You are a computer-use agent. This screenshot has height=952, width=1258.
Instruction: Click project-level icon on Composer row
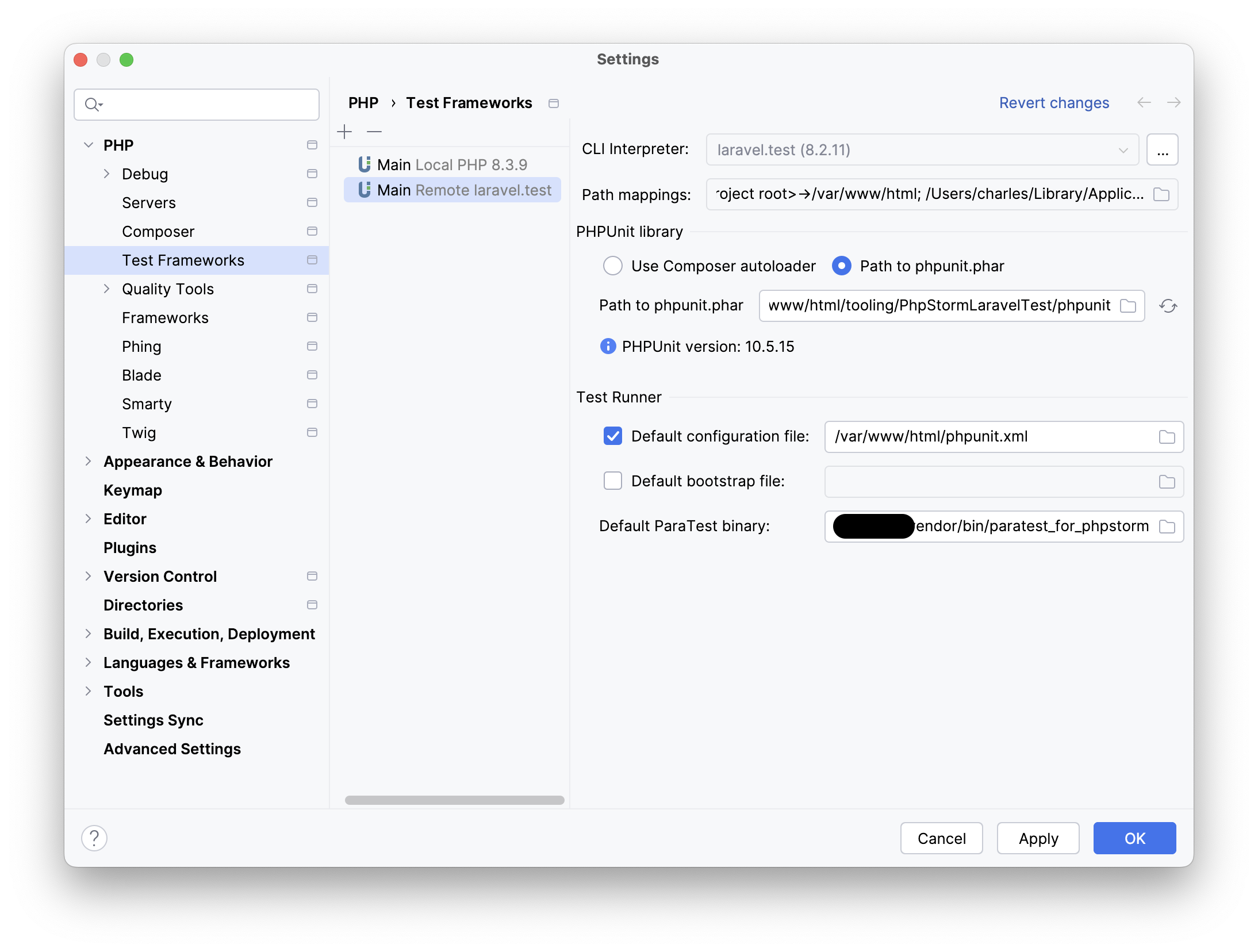(x=312, y=231)
